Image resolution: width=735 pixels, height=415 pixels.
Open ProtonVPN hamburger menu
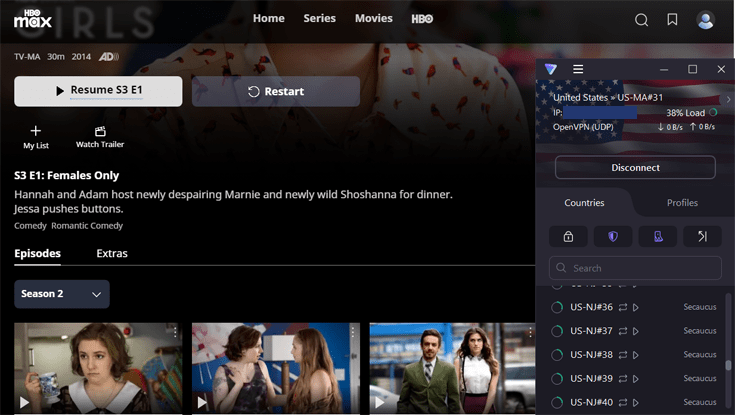coord(578,69)
